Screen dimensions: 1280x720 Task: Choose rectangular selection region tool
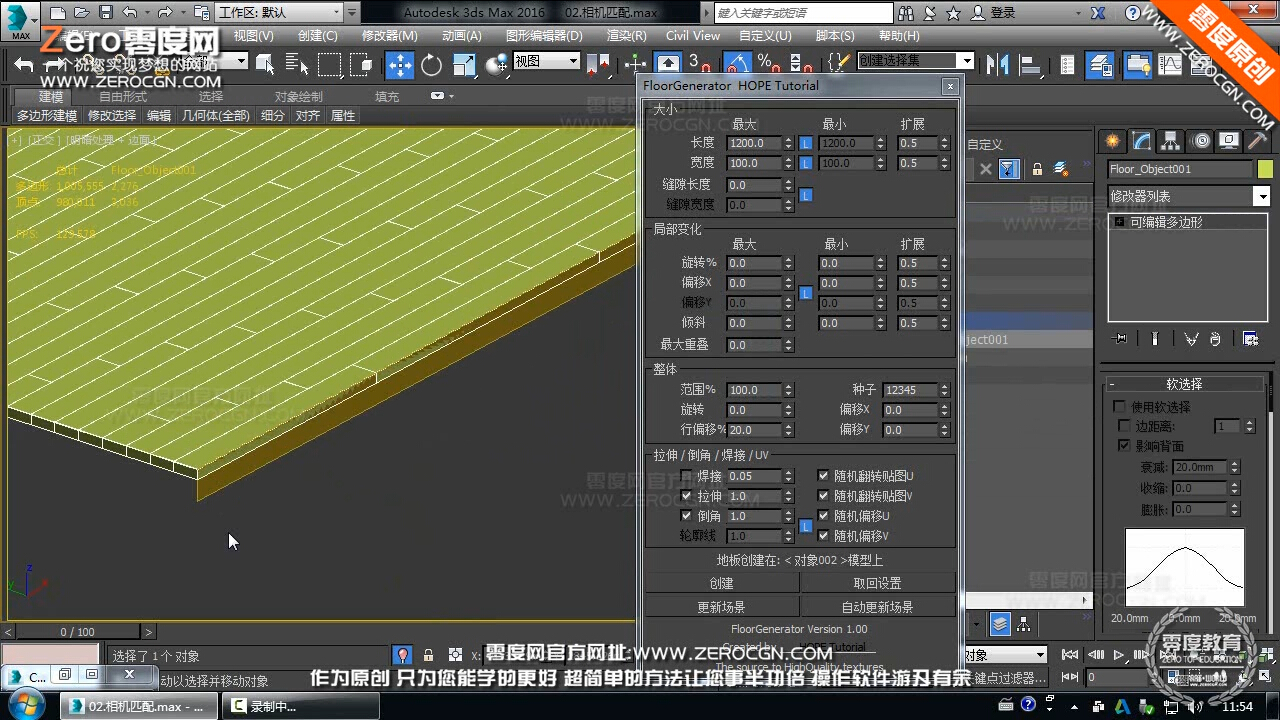tap(329, 64)
